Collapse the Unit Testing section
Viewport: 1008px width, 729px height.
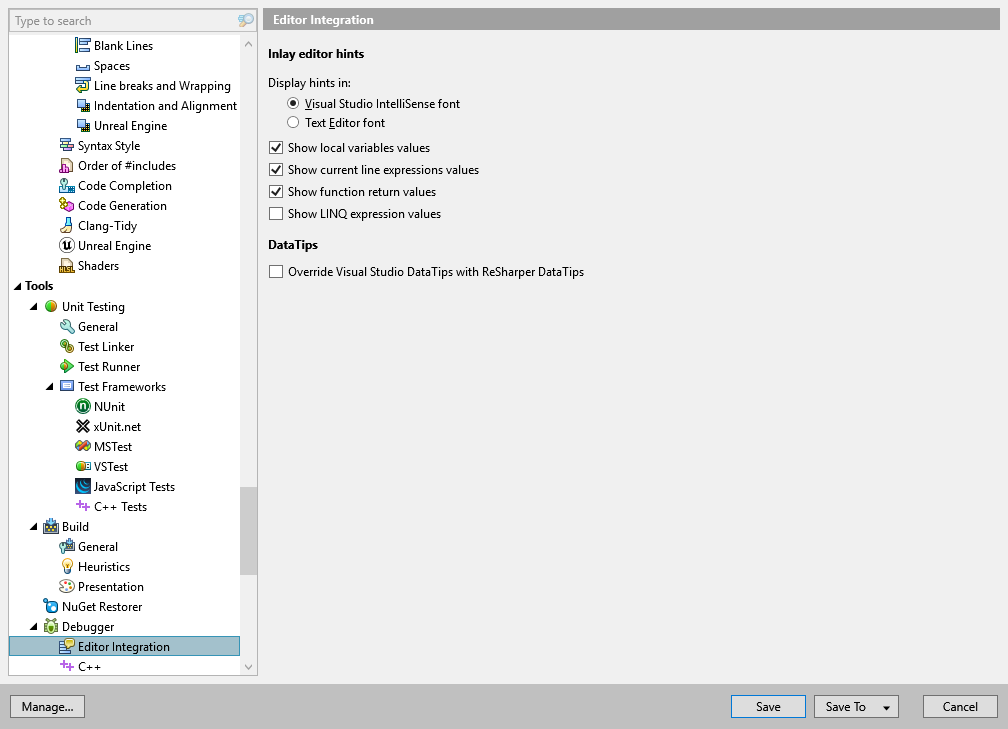point(34,306)
